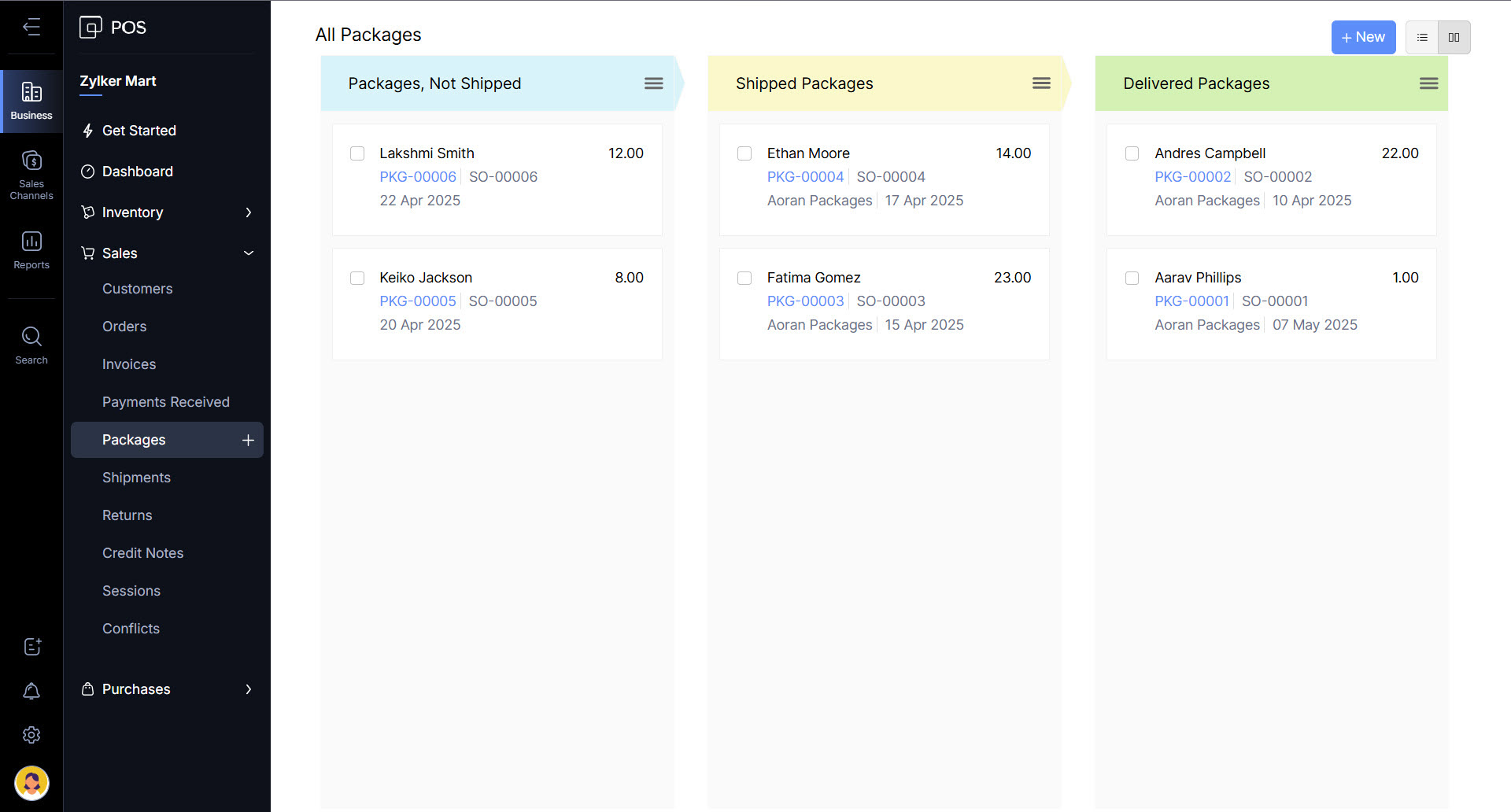
Task: Open Delivered Packages column hamburger menu
Action: (1428, 83)
